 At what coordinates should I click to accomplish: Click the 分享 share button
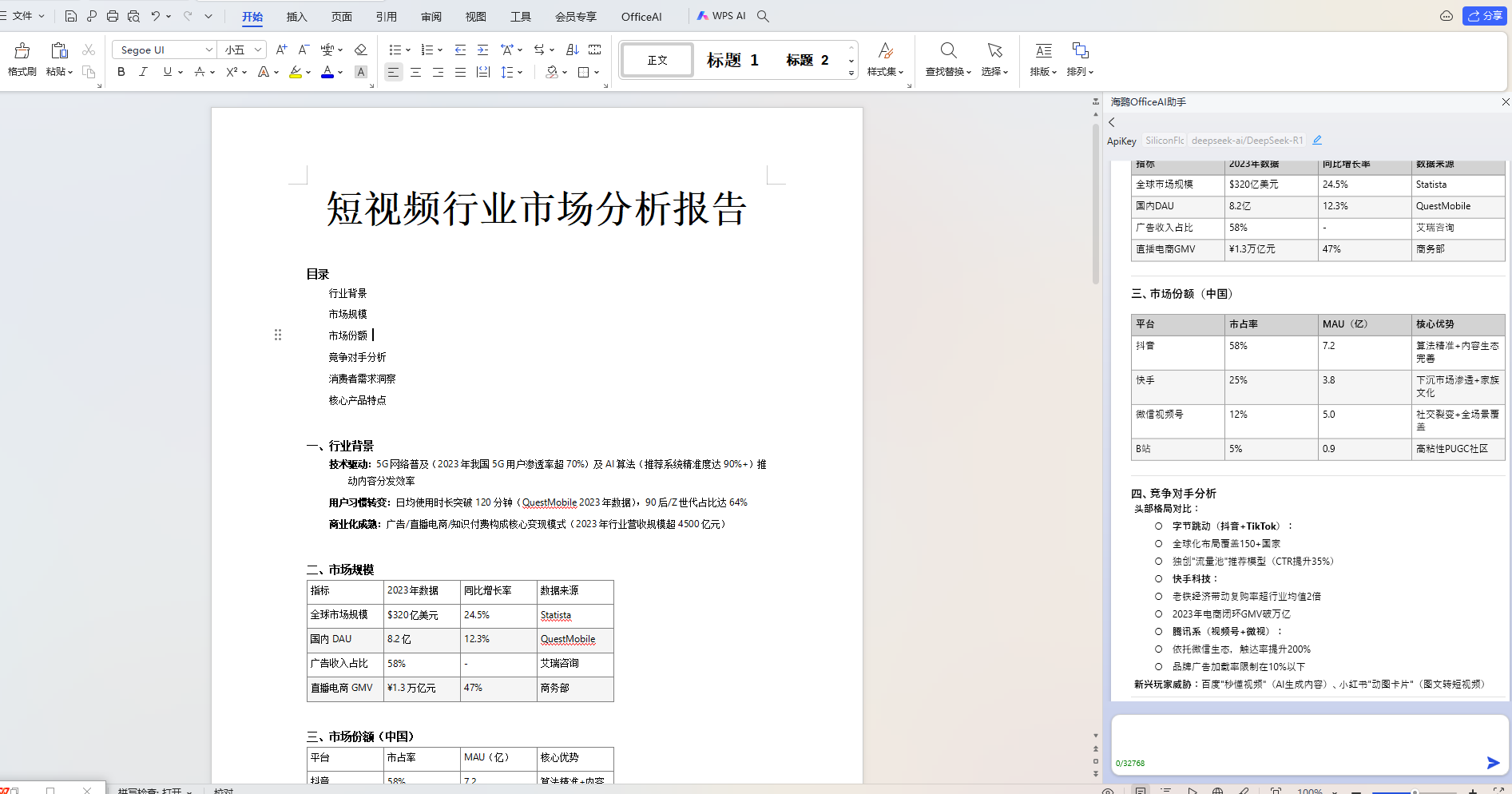tap(1485, 16)
